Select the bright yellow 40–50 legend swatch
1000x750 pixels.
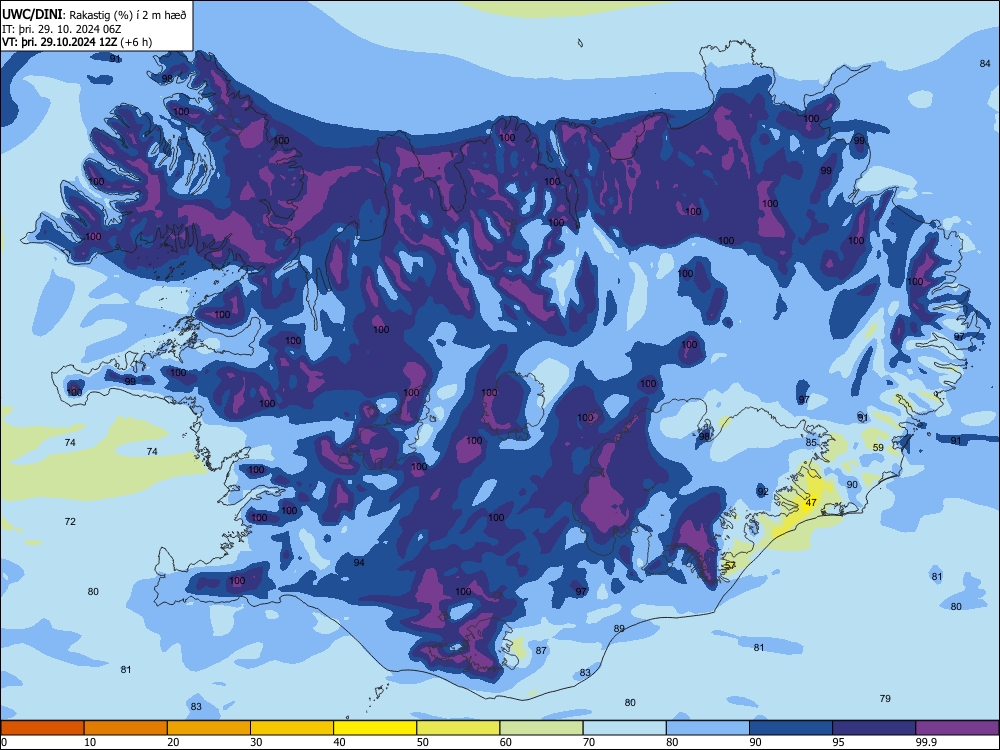(375, 728)
